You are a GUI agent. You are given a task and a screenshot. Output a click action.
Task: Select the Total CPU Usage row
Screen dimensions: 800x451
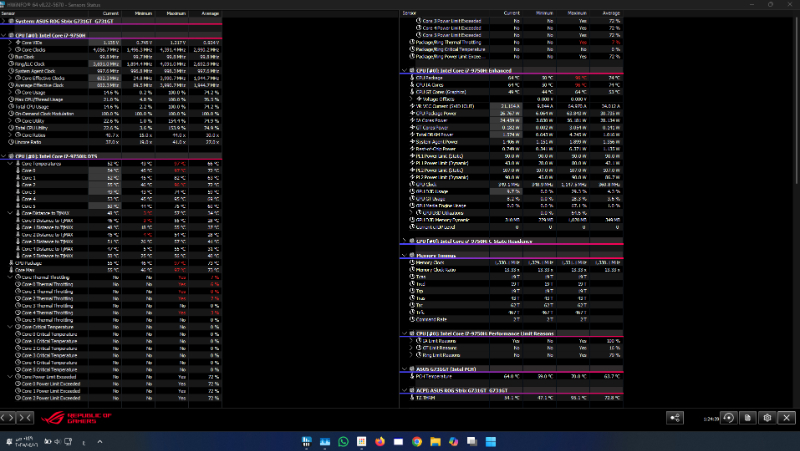(111, 107)
